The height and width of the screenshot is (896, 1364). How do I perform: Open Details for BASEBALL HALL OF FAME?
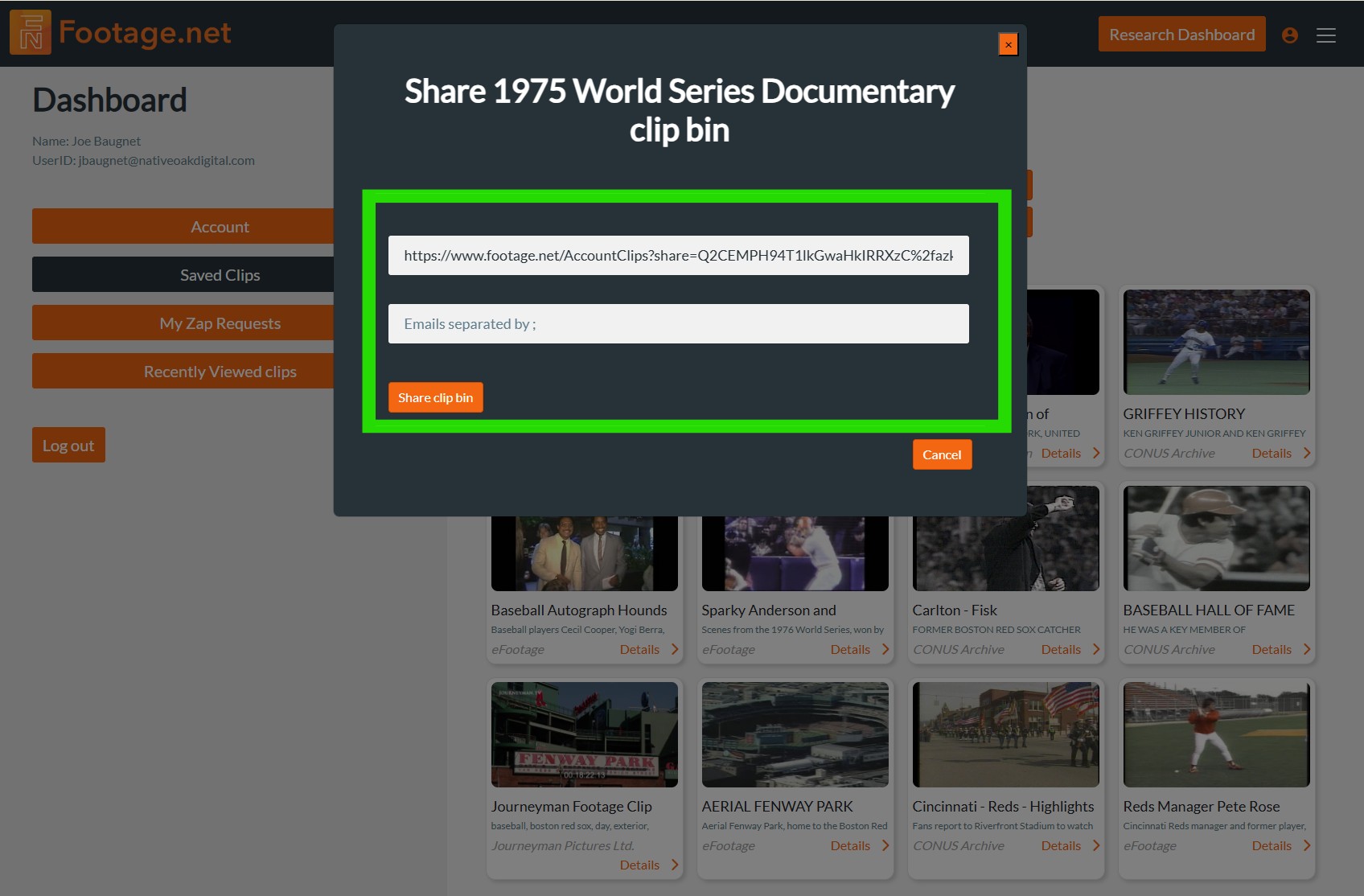click(1272, 650)
